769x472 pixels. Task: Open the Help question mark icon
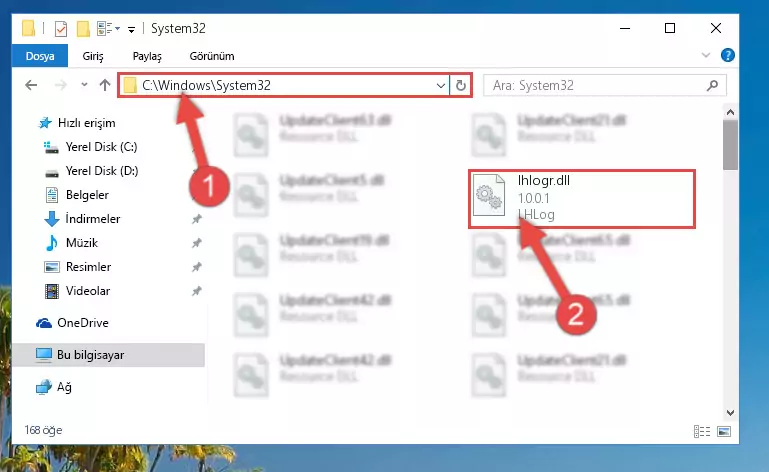tap(727, 55)
